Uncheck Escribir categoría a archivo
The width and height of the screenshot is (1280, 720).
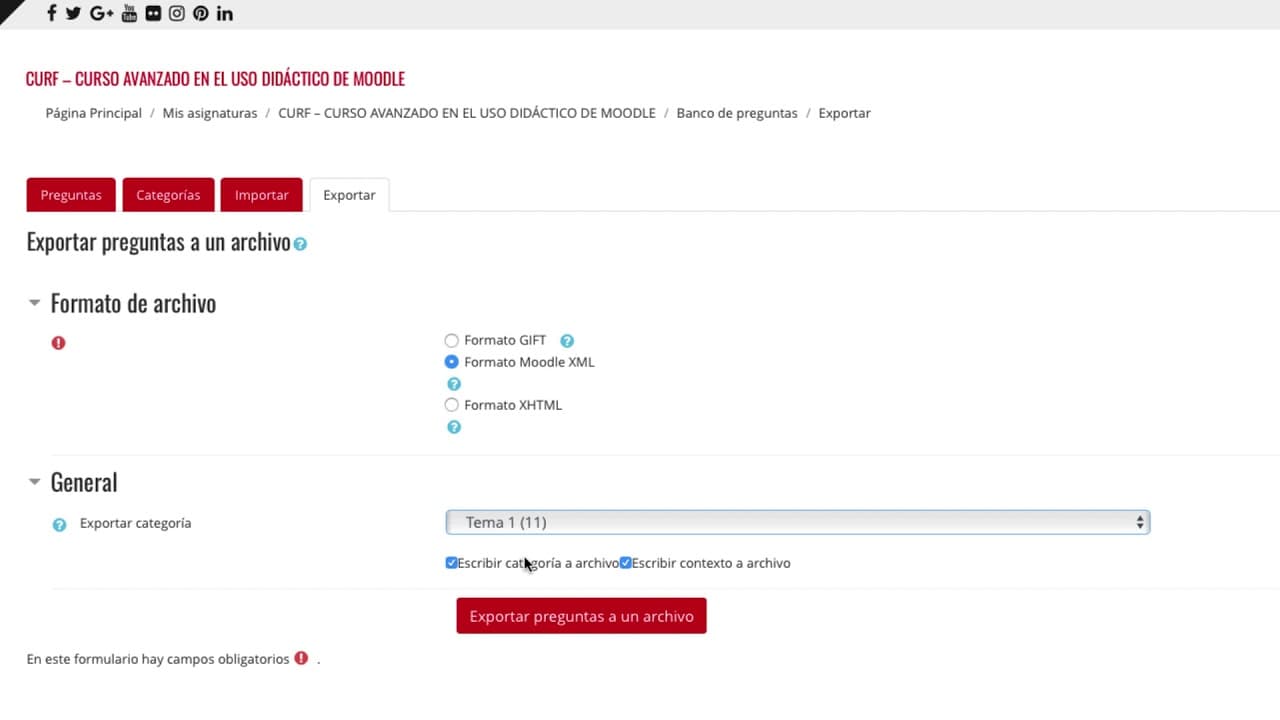point(451,563)
